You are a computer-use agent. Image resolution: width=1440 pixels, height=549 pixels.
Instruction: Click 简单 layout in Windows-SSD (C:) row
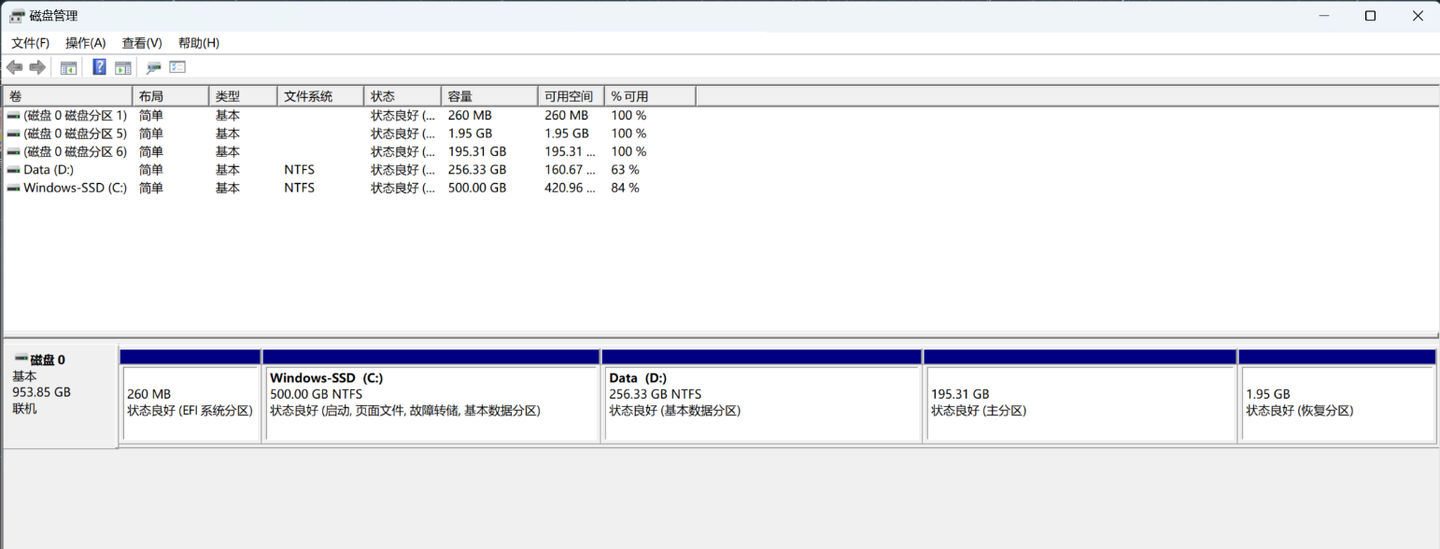(151, 188)
